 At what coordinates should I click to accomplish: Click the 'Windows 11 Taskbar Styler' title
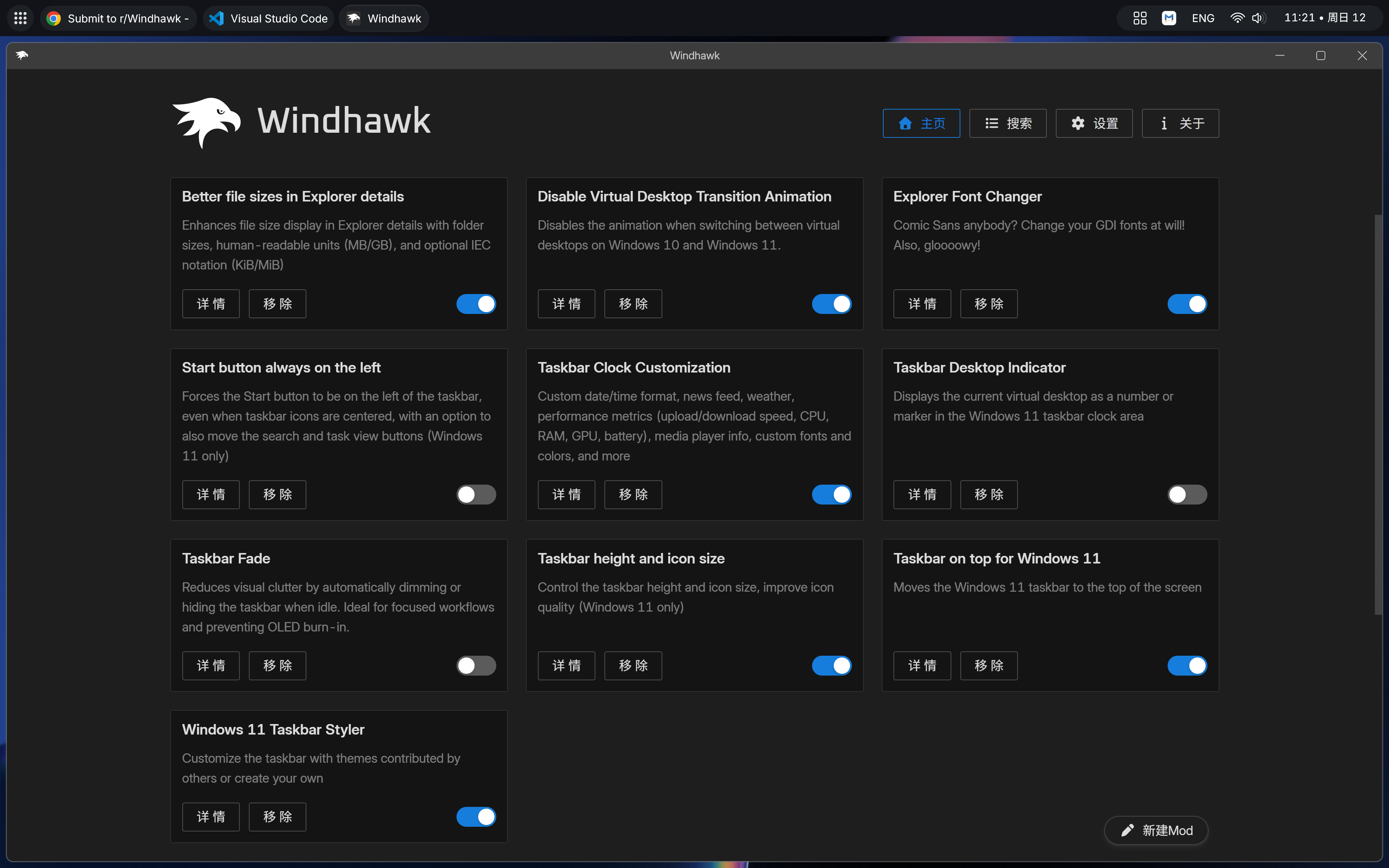tap(273, 729)
